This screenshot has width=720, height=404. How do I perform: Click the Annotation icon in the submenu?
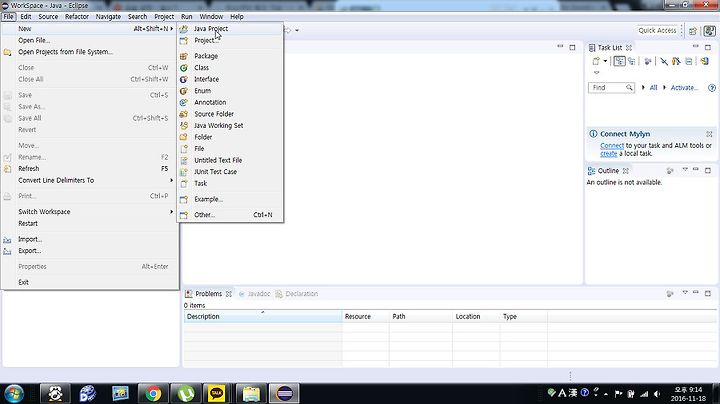(x=184, y=102)
